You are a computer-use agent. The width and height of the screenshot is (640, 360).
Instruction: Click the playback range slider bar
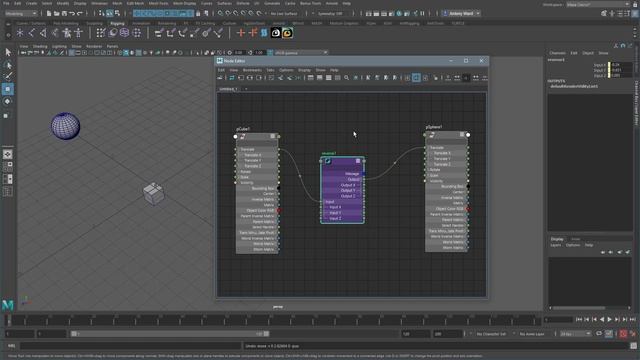click(x=170, y=334)
